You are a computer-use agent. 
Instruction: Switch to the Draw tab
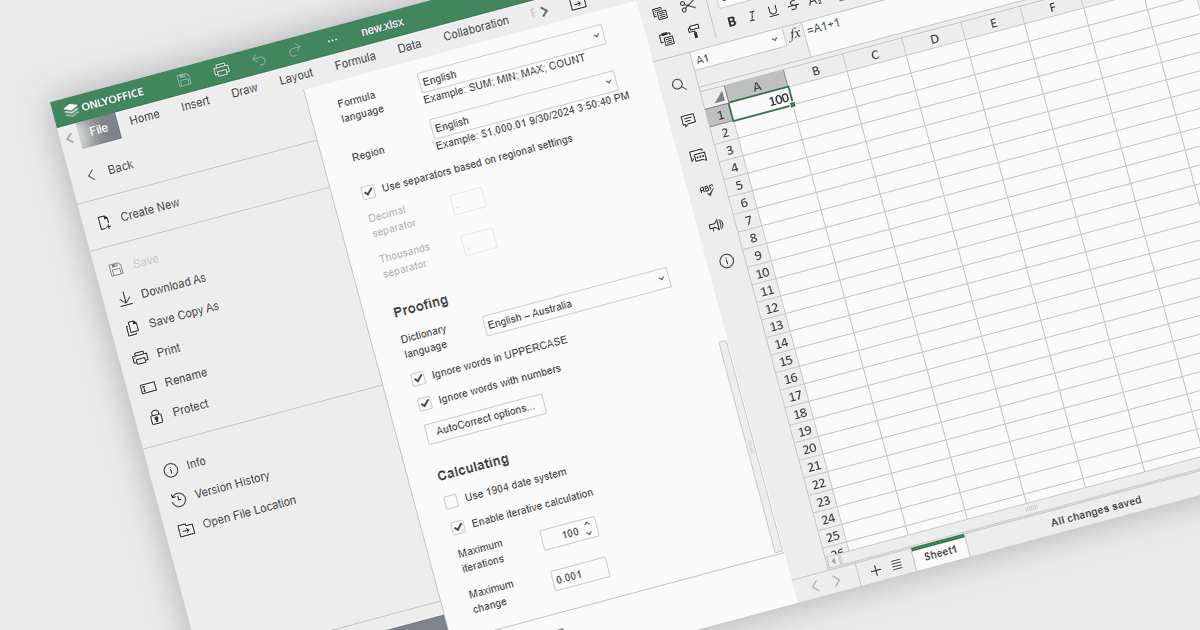coord(244,90)
